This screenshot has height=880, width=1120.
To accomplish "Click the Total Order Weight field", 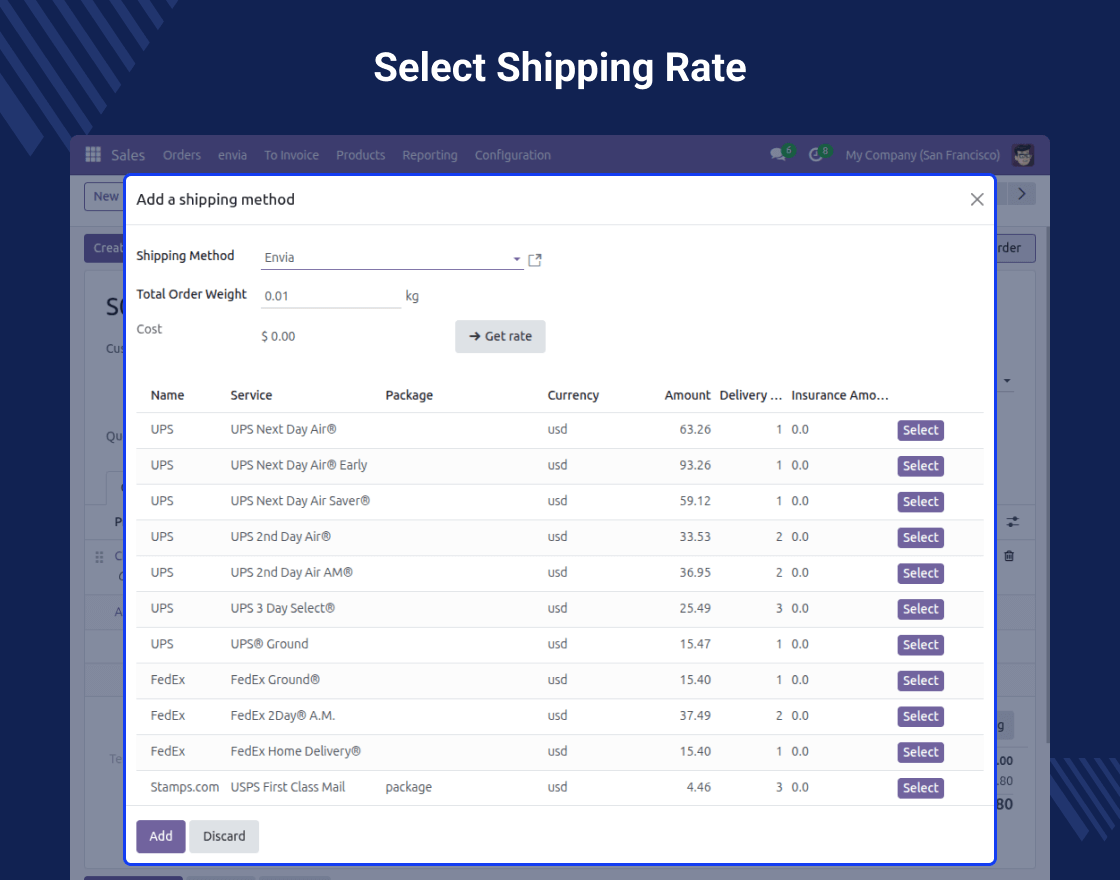I will [x=331, y=296].
